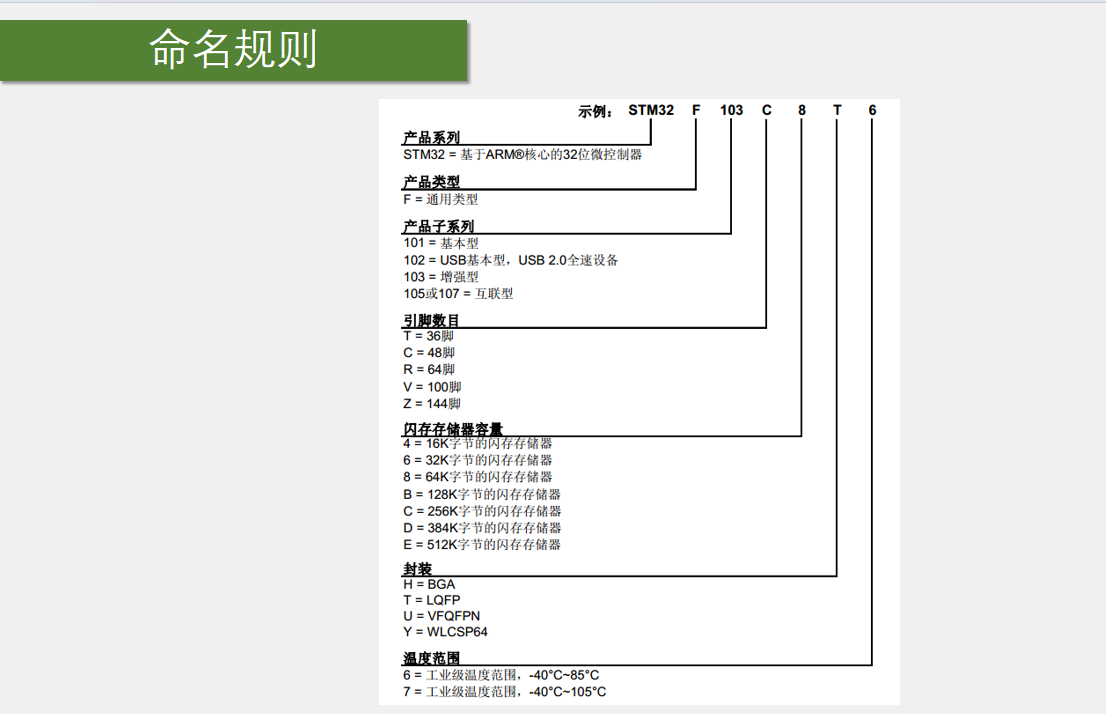This screenshot has width=1106, height=714.
Task: Click the F = 通用类型 line
Action: (x=440, y=200)
